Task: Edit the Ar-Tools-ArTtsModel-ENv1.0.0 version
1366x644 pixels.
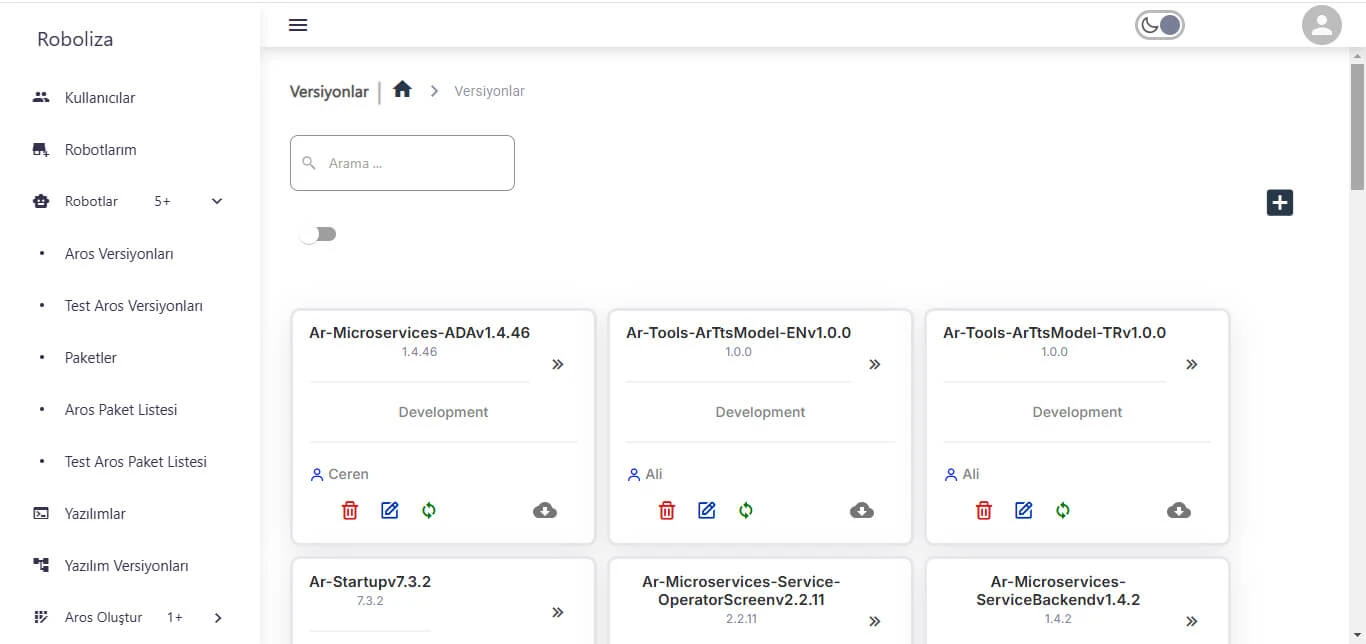Action: coord(707,511)
